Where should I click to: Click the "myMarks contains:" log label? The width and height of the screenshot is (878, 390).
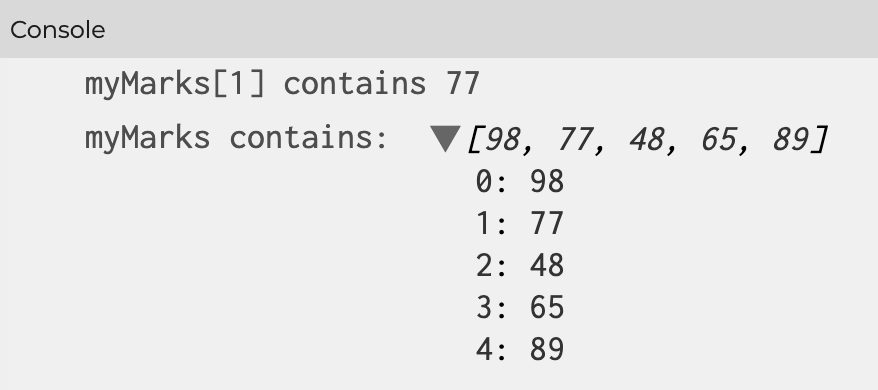(x=236, y=138)
